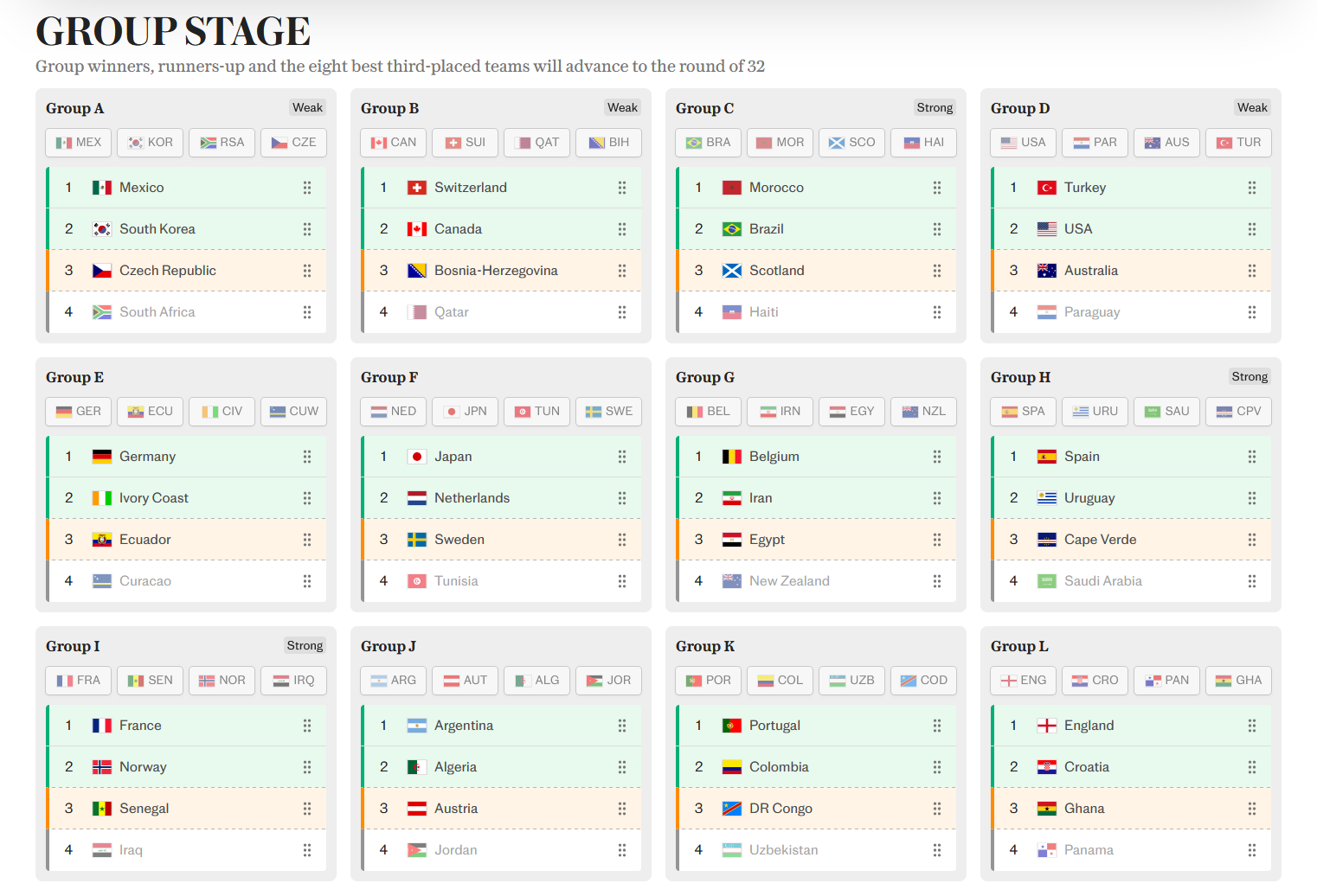This screenshot has width=1317, height=896.
Task: Select the Cape Verde row in Group H
Action: coord(1131,540)
